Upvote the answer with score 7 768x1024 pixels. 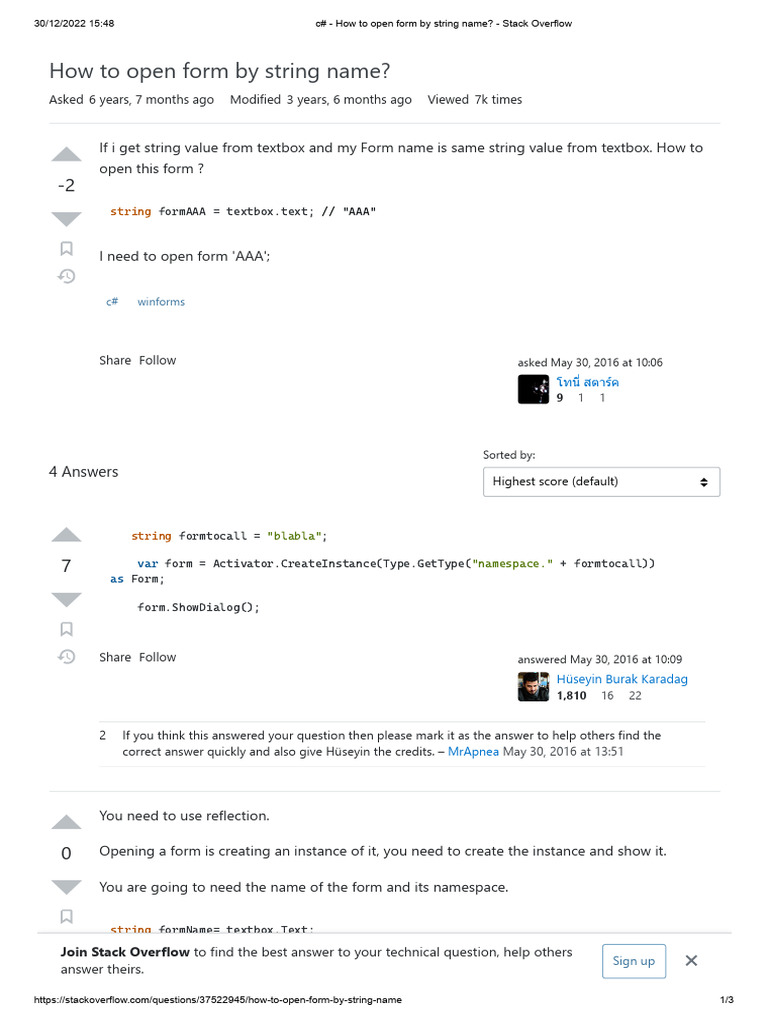point(66,534)
